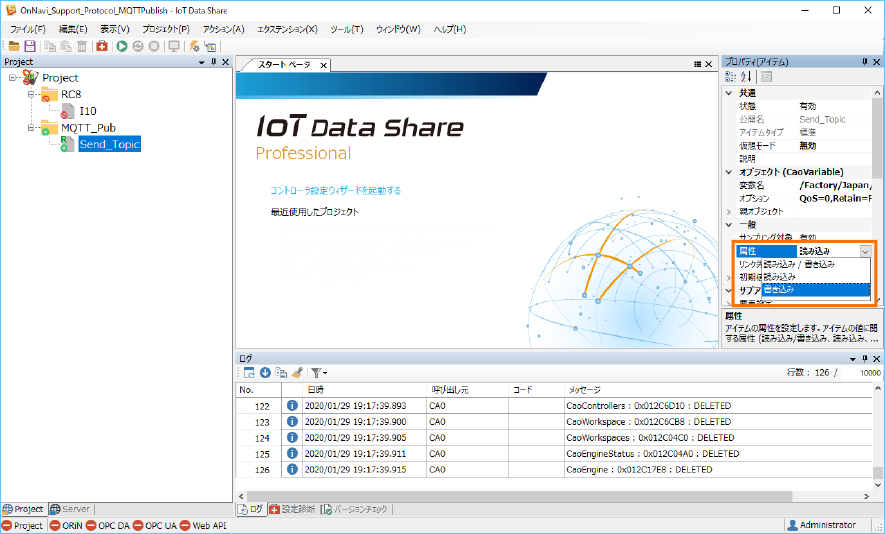The width and height of the screenshot is (885, 534).
Task: Toggle the ORiN status indicator
Action: click(66, 526)
